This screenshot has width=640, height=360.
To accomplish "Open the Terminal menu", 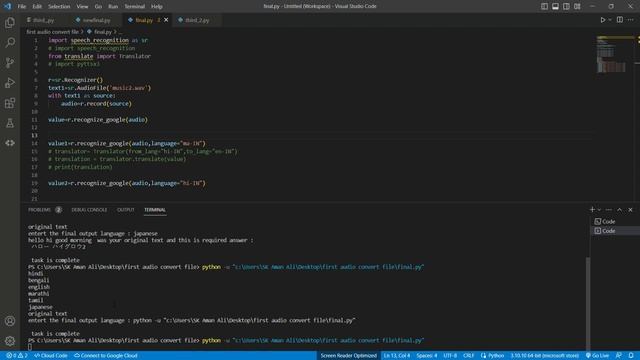I will tap(135, 6).
